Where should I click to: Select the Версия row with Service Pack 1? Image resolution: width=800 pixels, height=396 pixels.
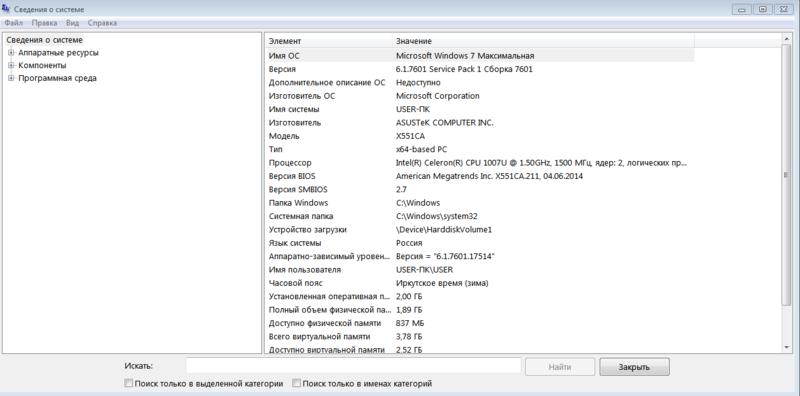(480, 69)
